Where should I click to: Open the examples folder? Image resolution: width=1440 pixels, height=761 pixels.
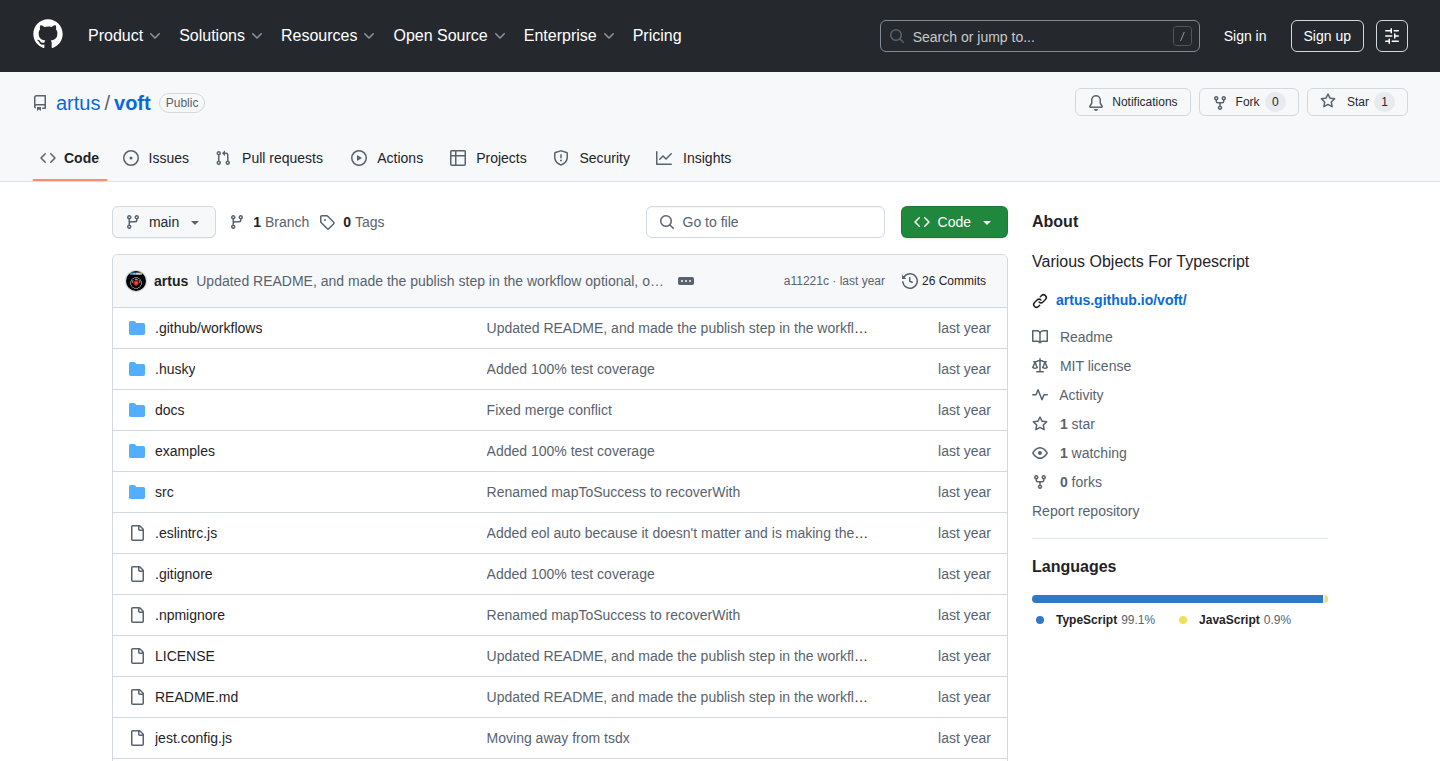(x=185, y=451)
